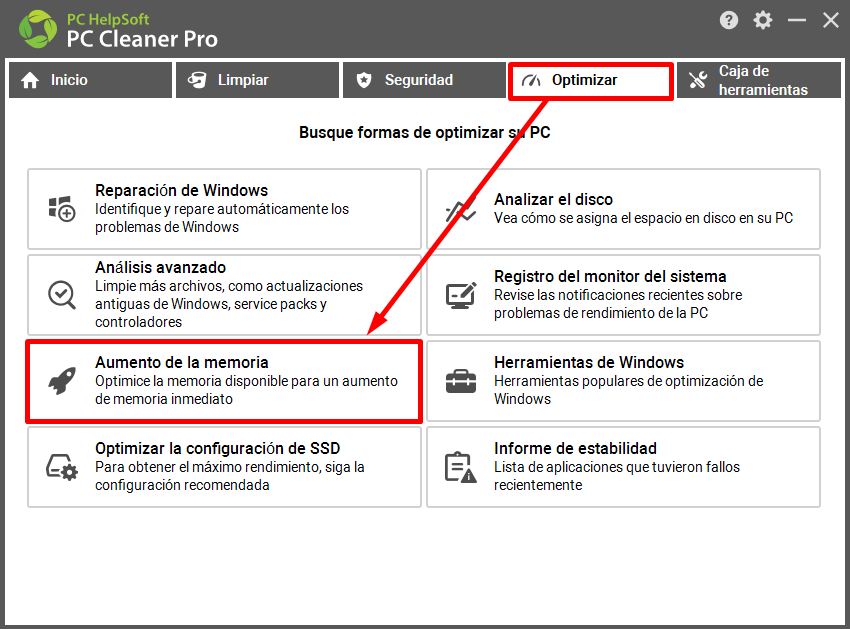Open the Seguridad tab

click(424, 80)
